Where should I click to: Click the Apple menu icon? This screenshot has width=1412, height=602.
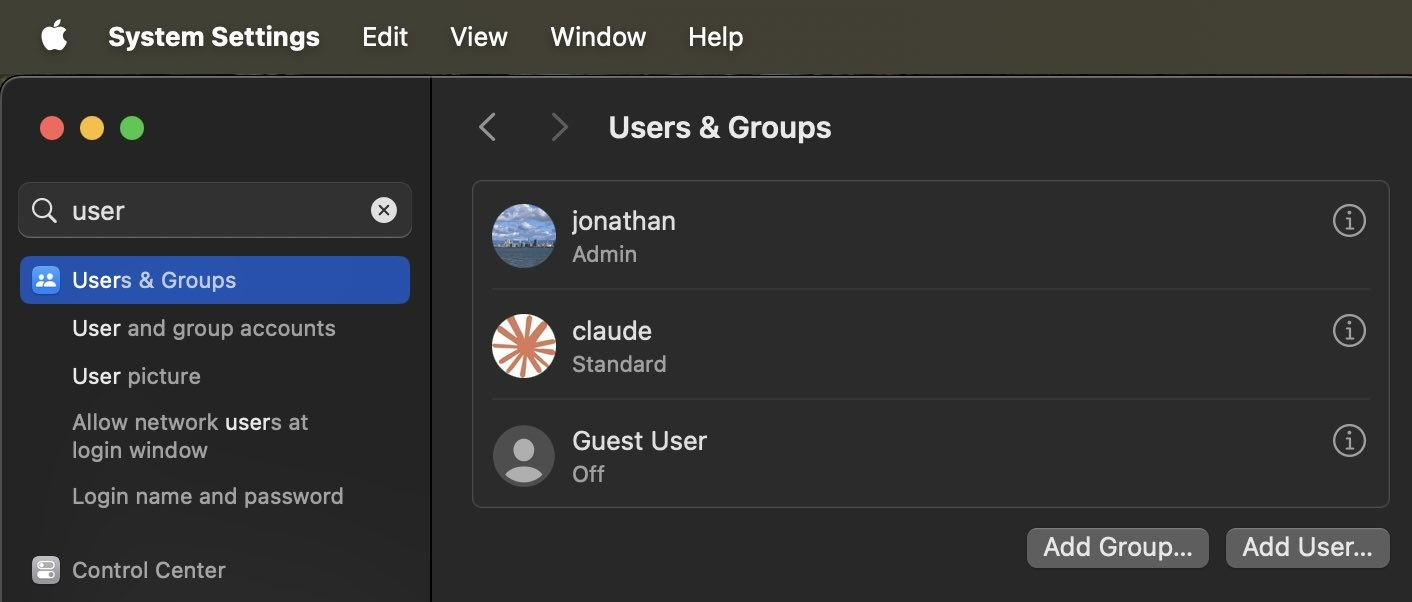click(x=54, y=37)
